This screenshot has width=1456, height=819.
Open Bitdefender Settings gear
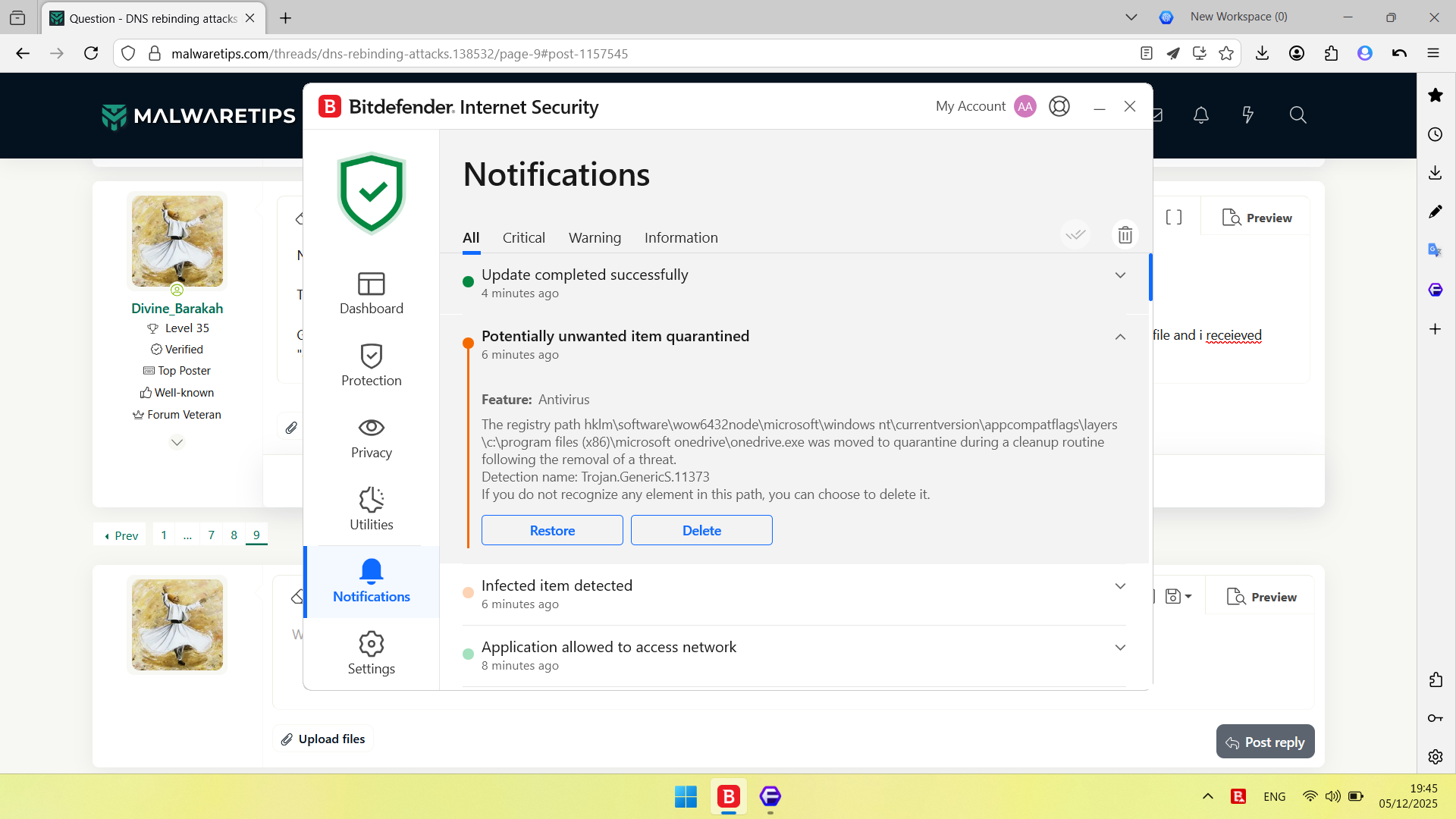pos(371,654)
